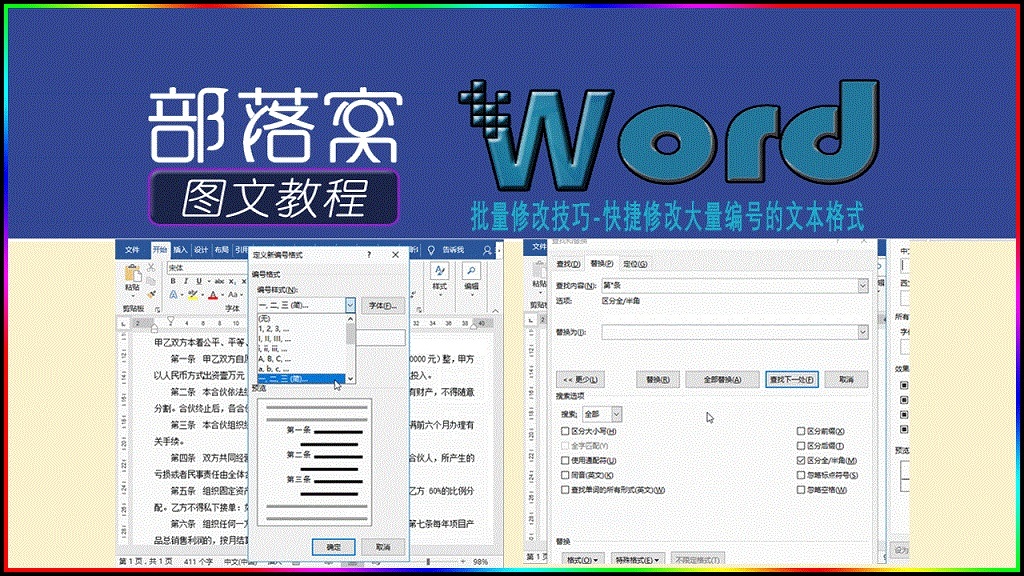The image size is (1024, 576).
Task: Open the 设计 ribbon tab
Action: tap(201, 250)
